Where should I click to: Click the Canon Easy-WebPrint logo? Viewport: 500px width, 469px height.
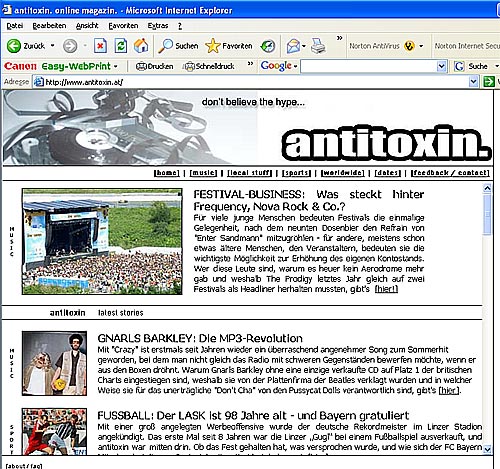tap(57, 66)
